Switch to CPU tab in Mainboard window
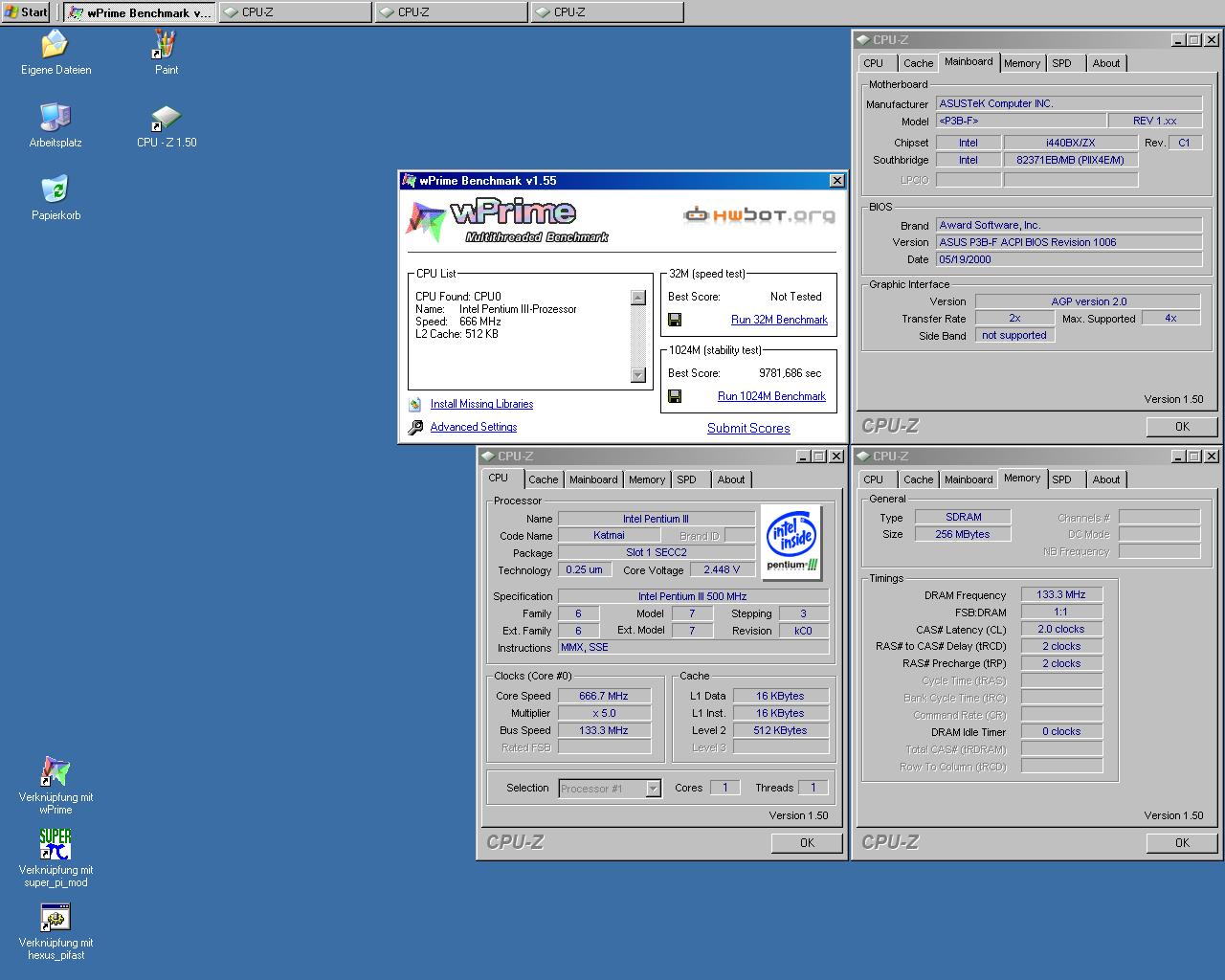Image resolution: width=1225 pixels, height=980 pixels. coord(874,64)
